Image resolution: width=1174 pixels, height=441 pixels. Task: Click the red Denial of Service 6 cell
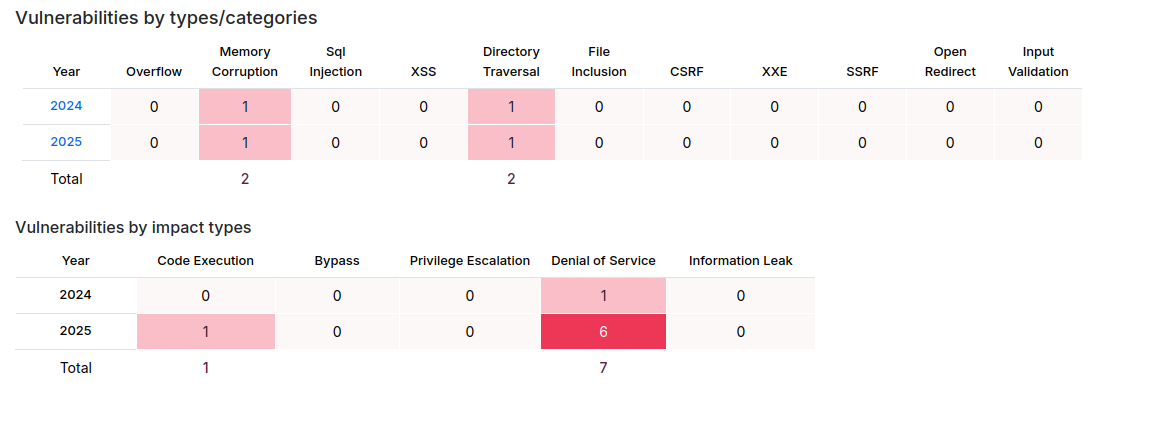tap(603, 332)
